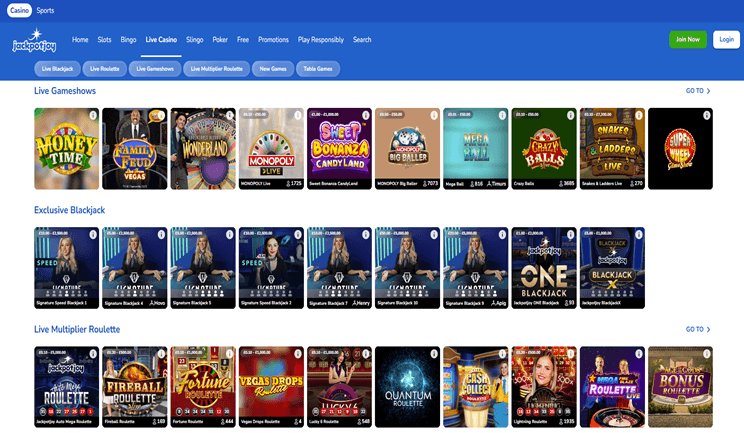Image resolution: width=744 pixels, height=433 pixels.
Task: Open info icon on Wonderland game tile
Action: click(x=230, y=115)
